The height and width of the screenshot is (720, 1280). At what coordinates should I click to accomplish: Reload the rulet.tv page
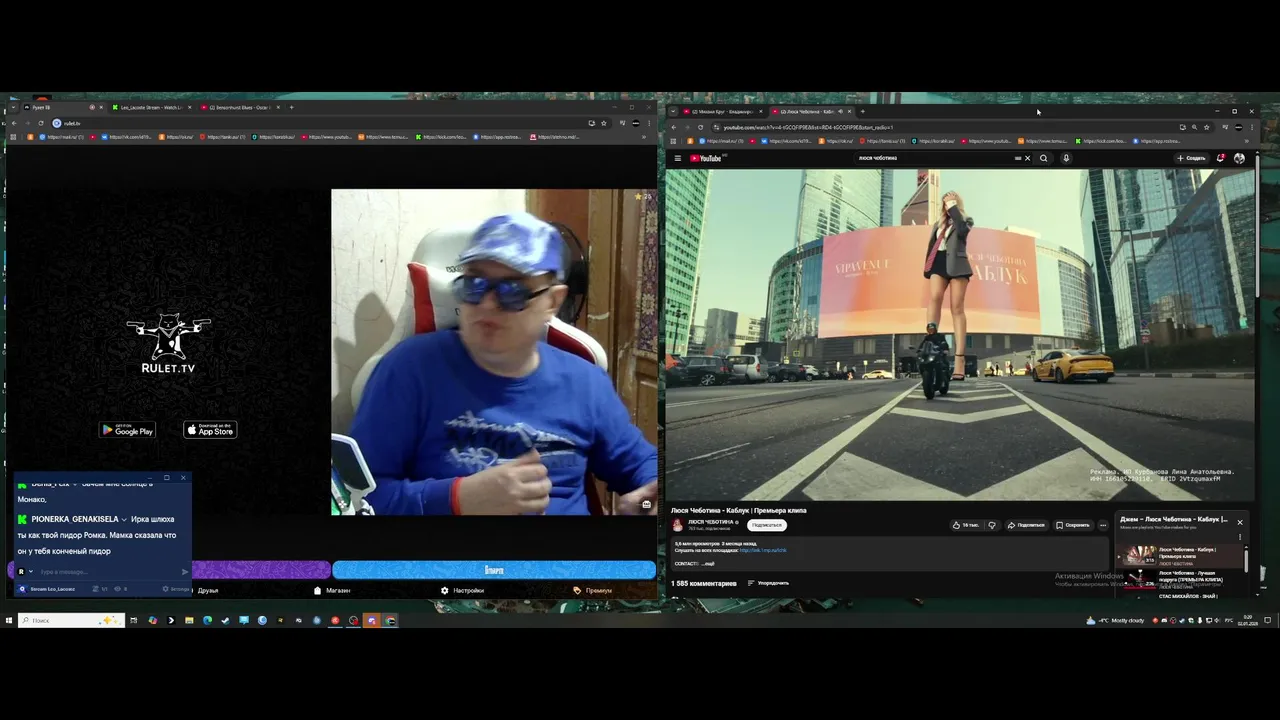pos(41,123)
